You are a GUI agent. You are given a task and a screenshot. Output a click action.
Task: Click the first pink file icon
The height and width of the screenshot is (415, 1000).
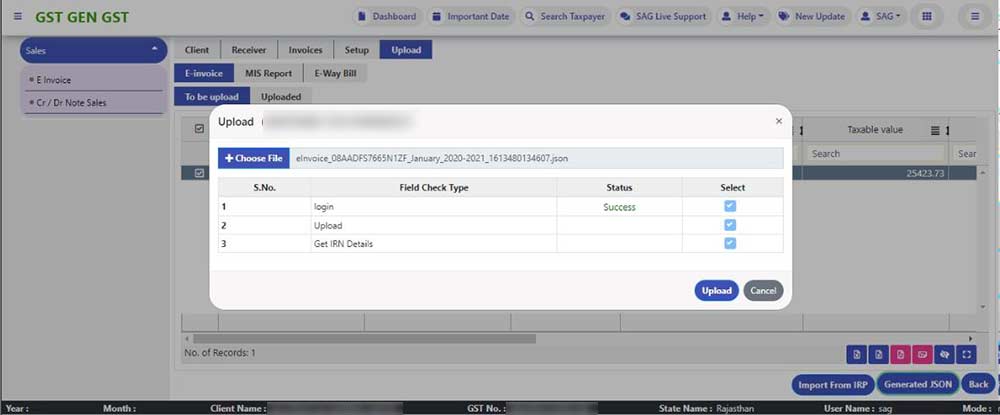pos(900,354)
